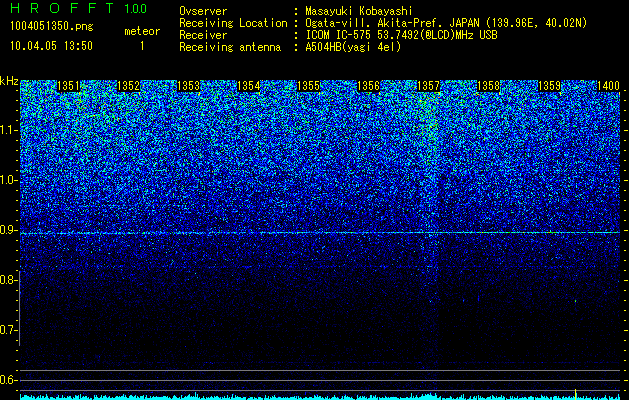Viewport: 629px width, 400px height.
Task: Click the 1356 time marker
Action: [368, 86]
